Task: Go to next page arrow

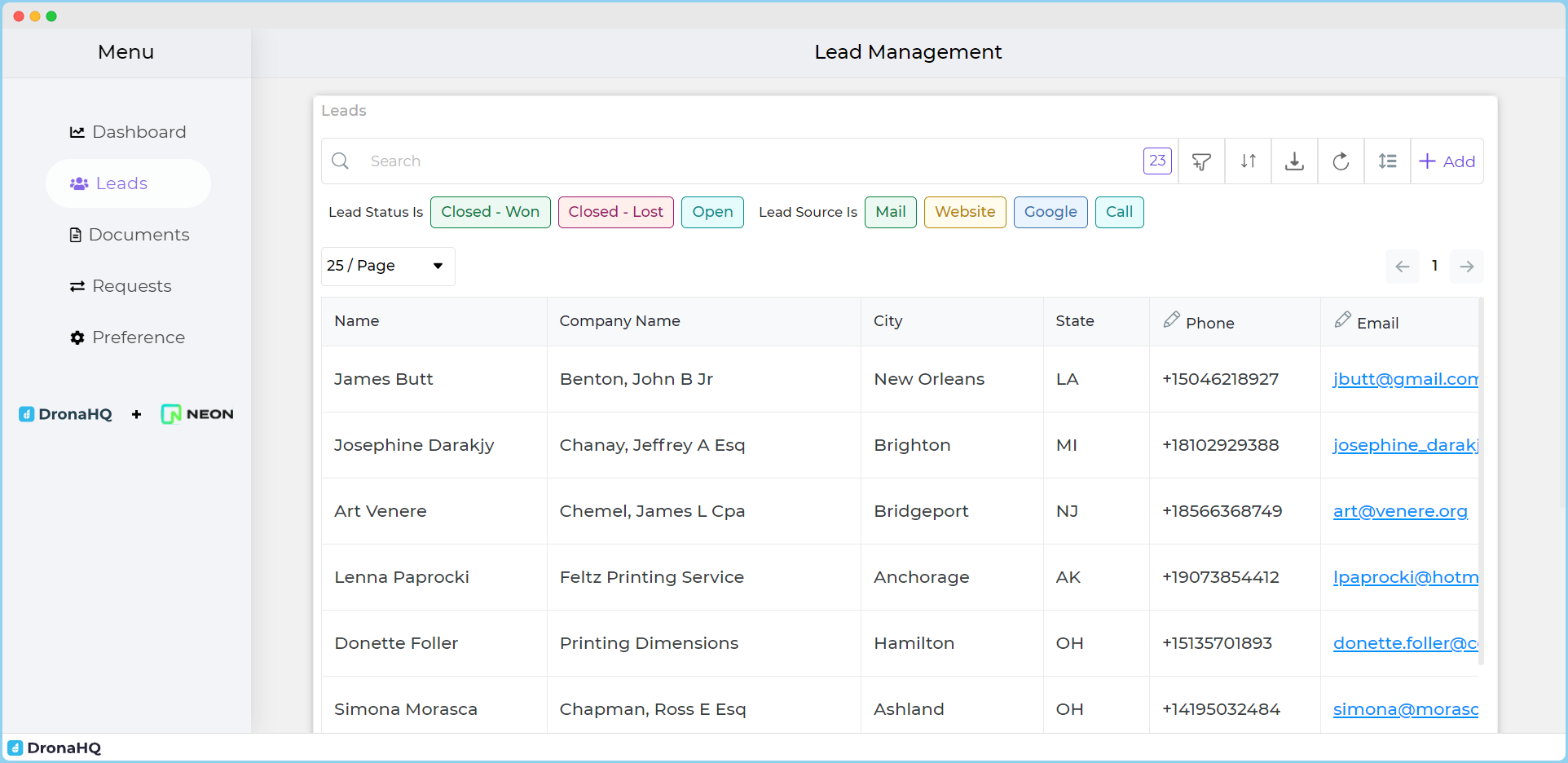Action: coord(1466,267)
